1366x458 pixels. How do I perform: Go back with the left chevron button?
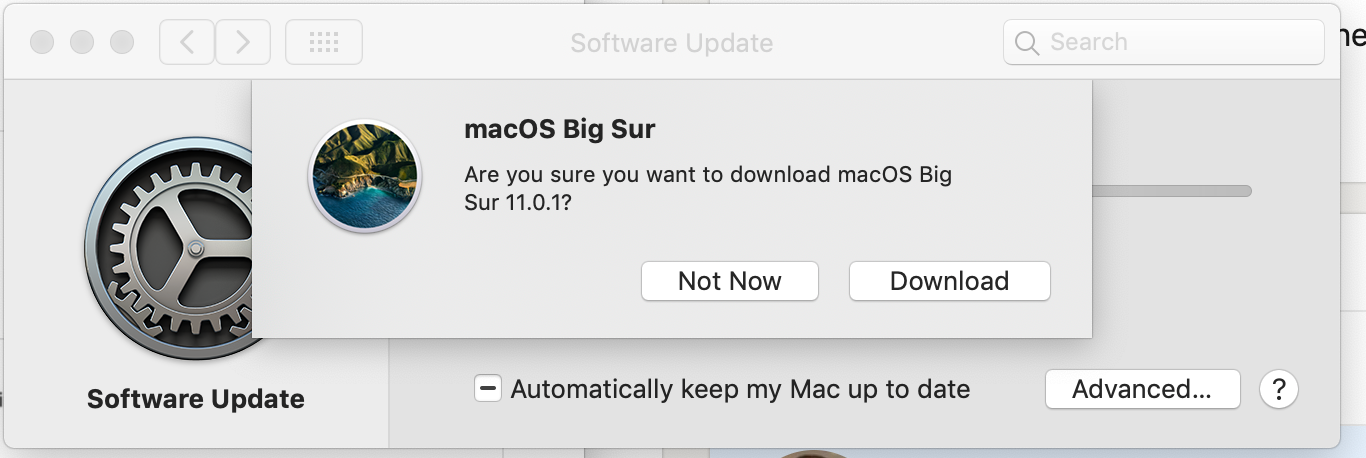coord(187,42)
